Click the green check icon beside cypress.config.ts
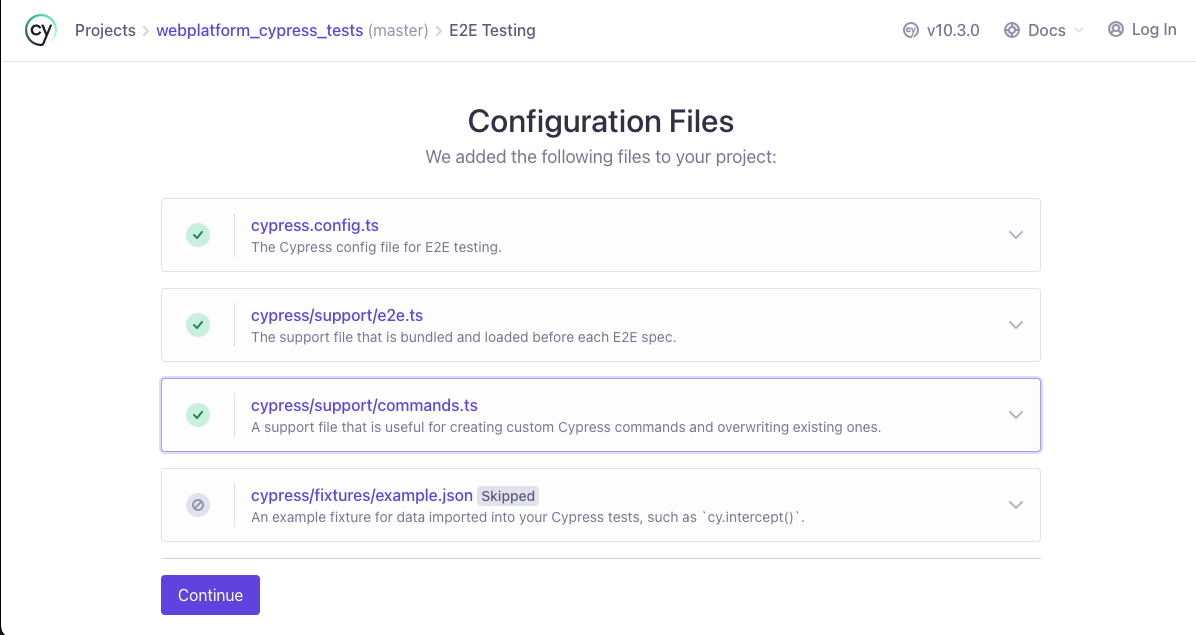 [x=198, y=234]
